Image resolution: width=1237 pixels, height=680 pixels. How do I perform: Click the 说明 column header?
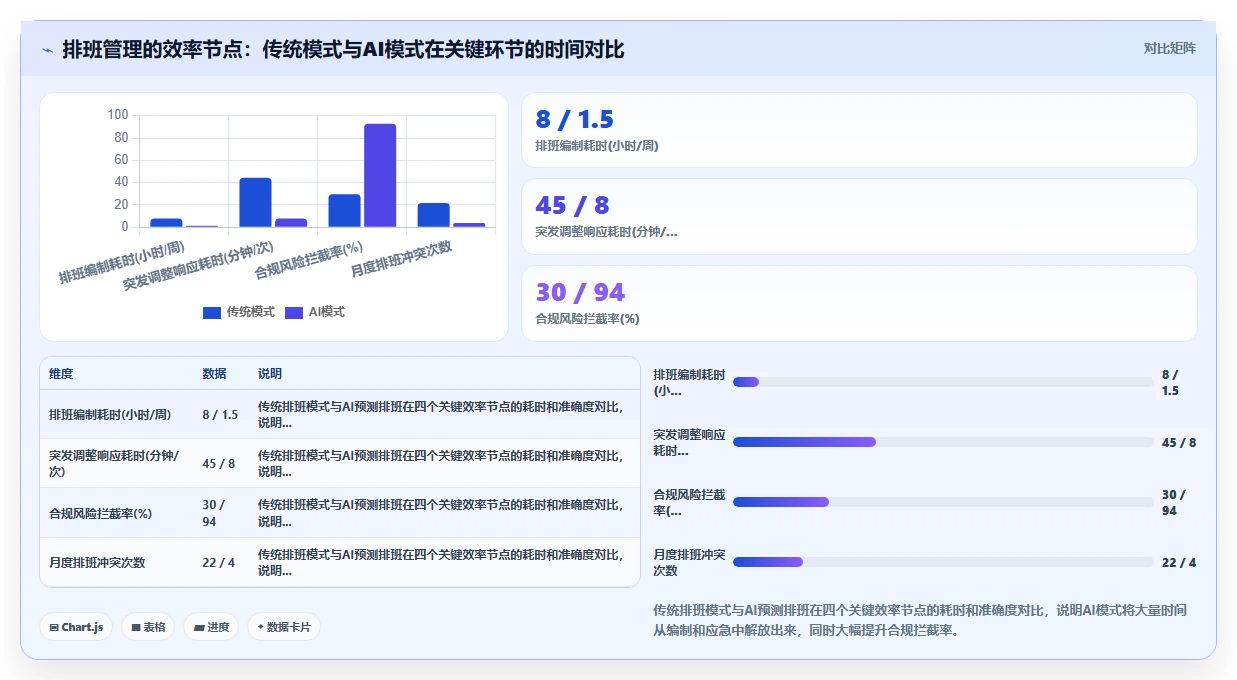pos(270,374)
